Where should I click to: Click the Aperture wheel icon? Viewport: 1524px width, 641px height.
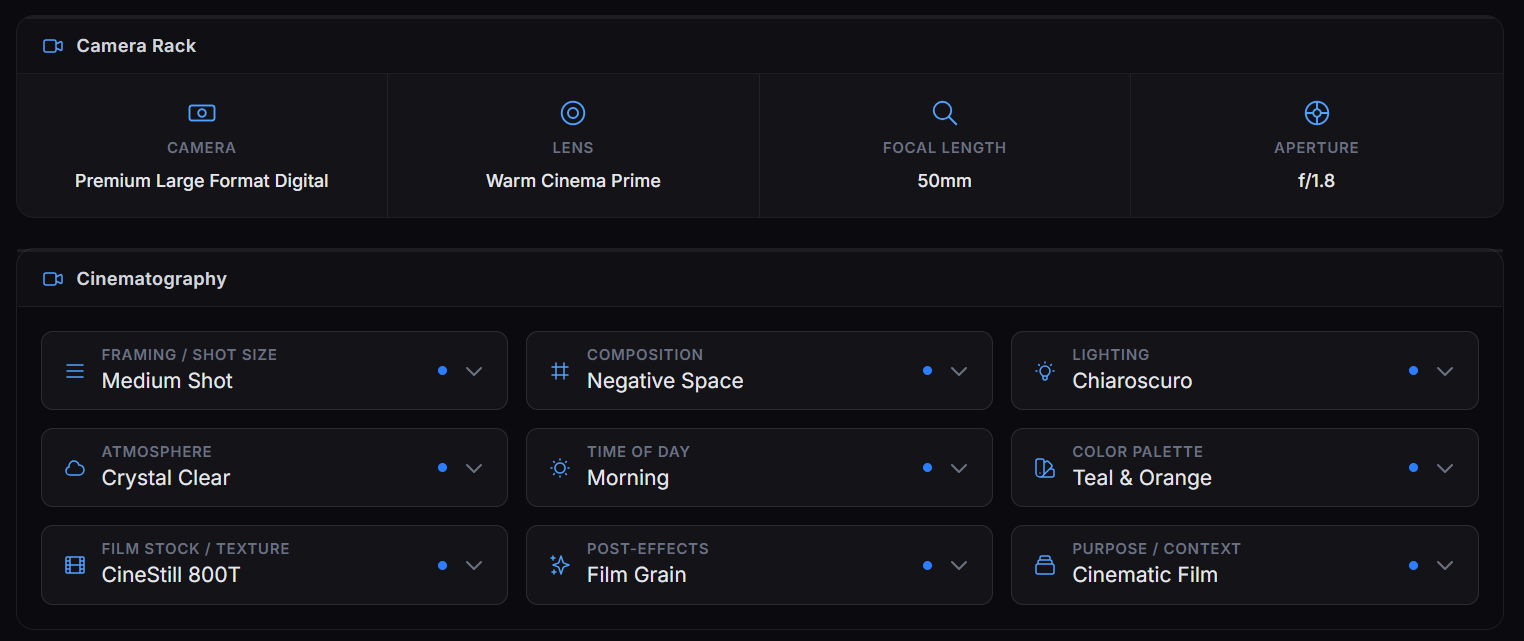(1316, 112)
